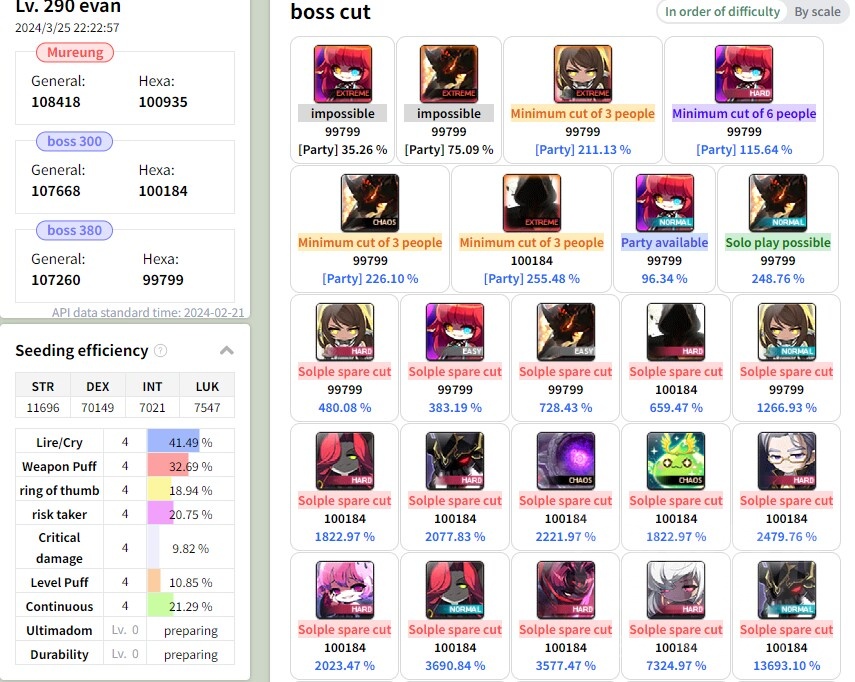Open the white-haired HARD boss icon
855x682 pixels.
tap(676, 590)
